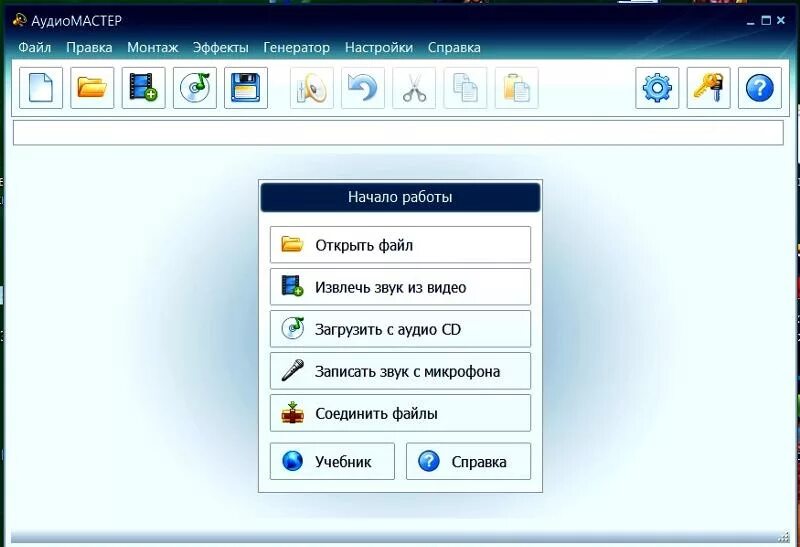Click the paste clipboard toolbar icon
Viewport: 800px width, 547px height.
[516, 88]
